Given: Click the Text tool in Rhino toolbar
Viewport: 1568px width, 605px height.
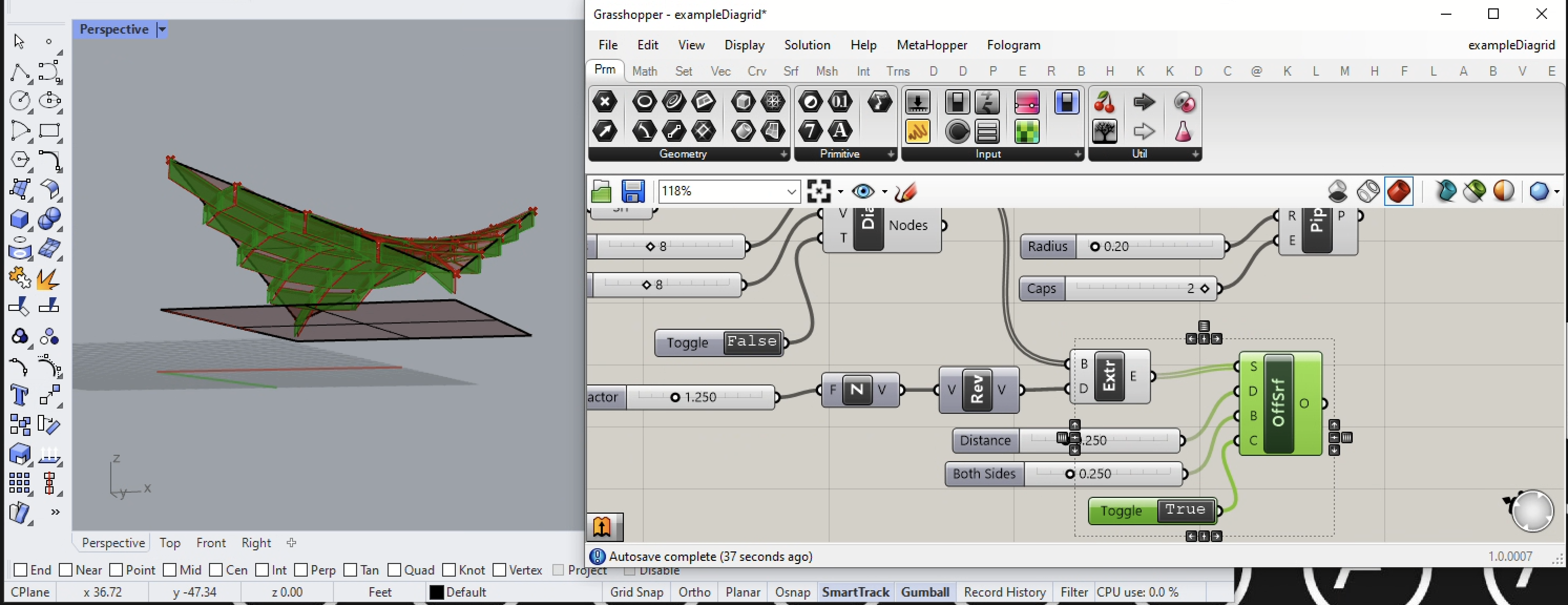Looking at the screenshot, I should tap(19, 395).
